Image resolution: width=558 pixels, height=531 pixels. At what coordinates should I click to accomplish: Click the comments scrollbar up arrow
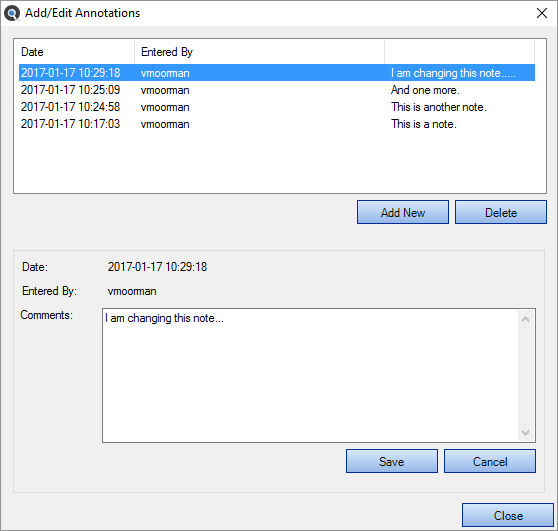(525, 319)
